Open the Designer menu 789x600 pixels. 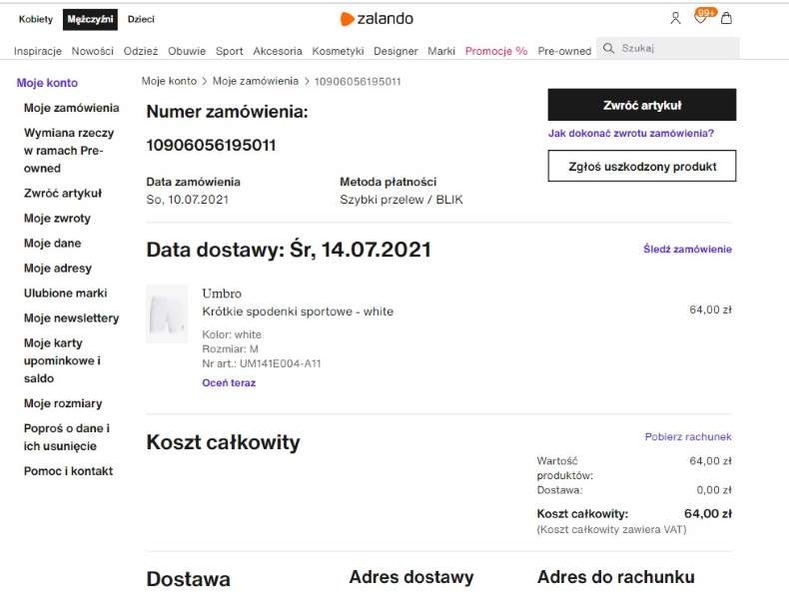396,51
